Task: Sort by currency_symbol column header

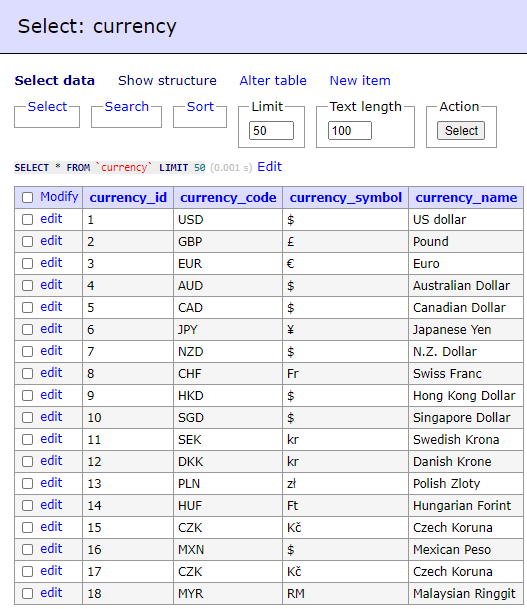Action: (x=346, y=197)
